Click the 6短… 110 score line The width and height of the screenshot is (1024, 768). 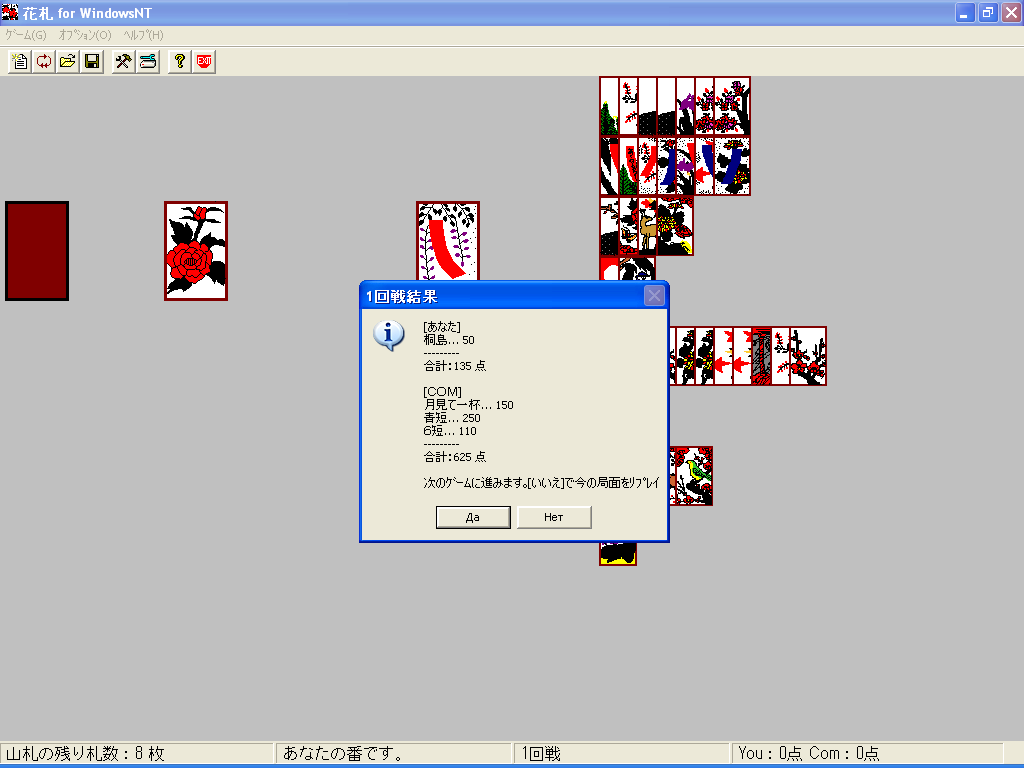(450, 431)
